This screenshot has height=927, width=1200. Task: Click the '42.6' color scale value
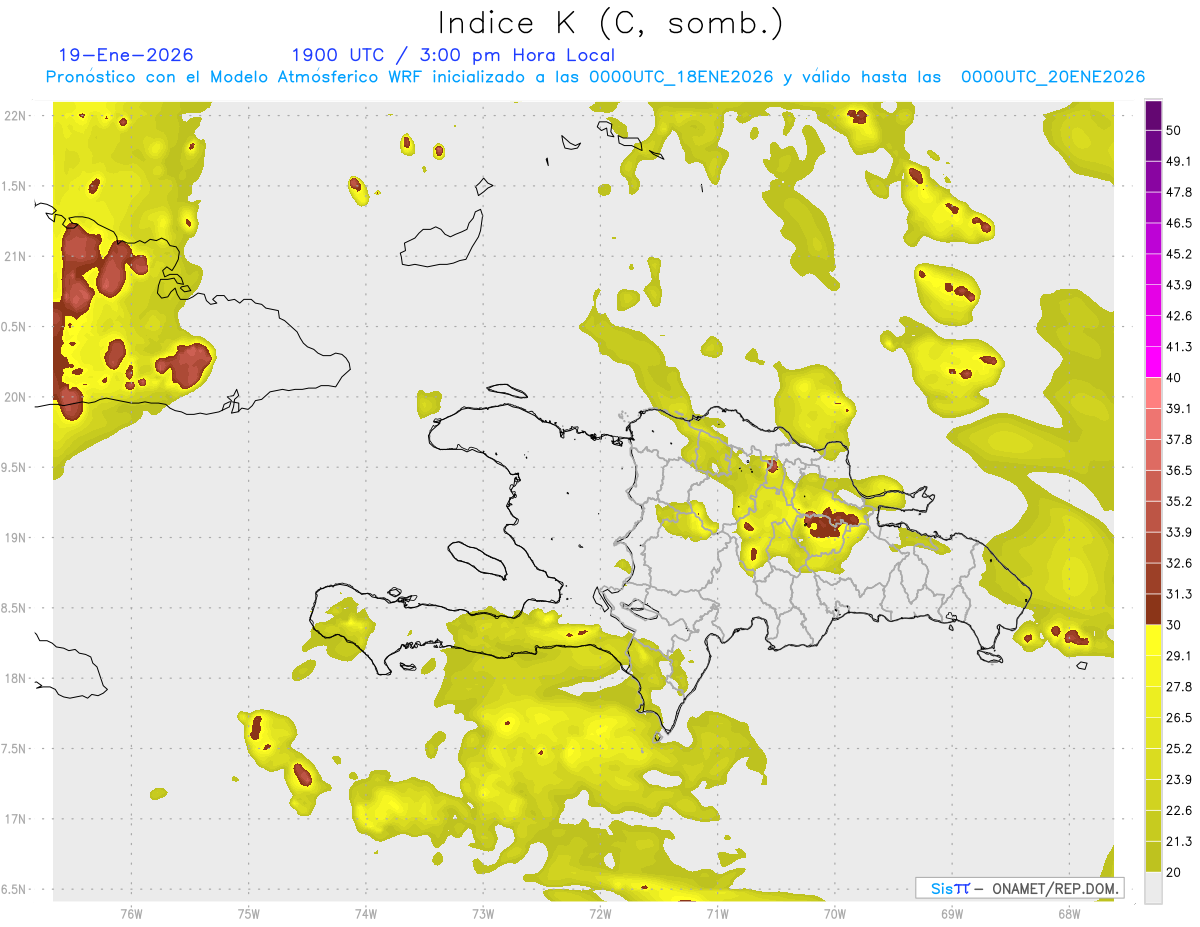[x=1180, y=316]
